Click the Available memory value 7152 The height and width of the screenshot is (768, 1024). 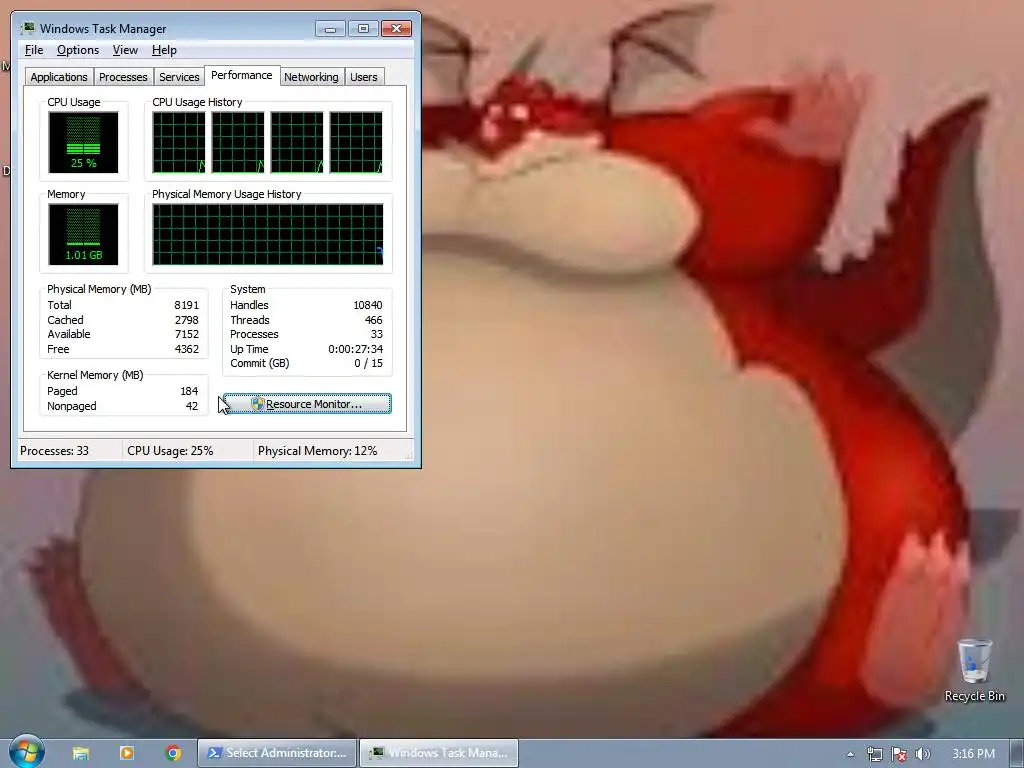(x=186, y=334)
